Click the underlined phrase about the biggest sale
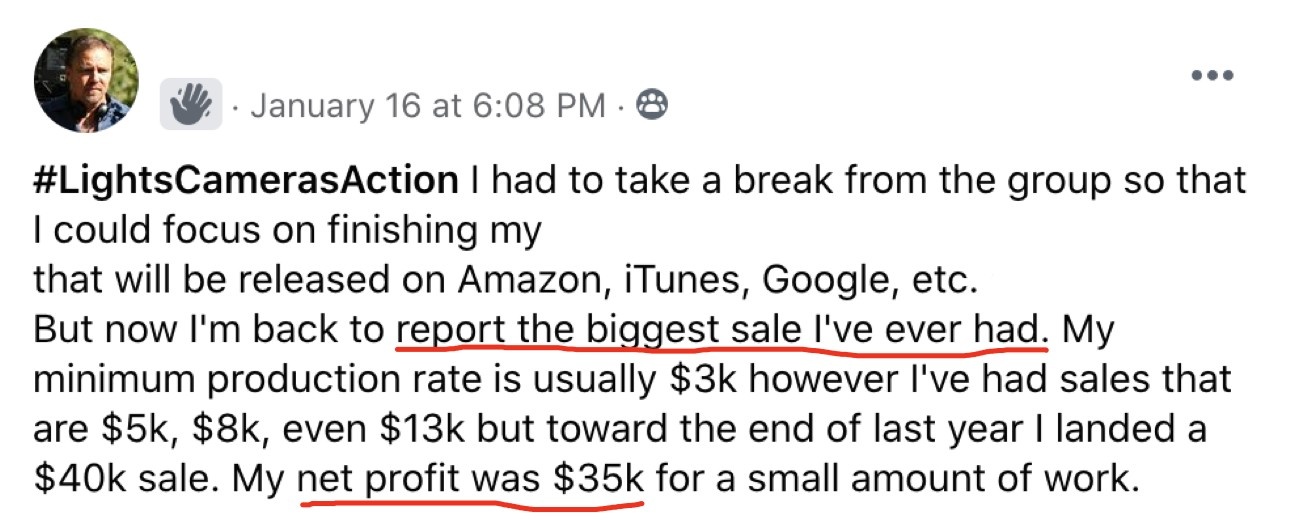 pyautogui.click(x=720, y=330)
